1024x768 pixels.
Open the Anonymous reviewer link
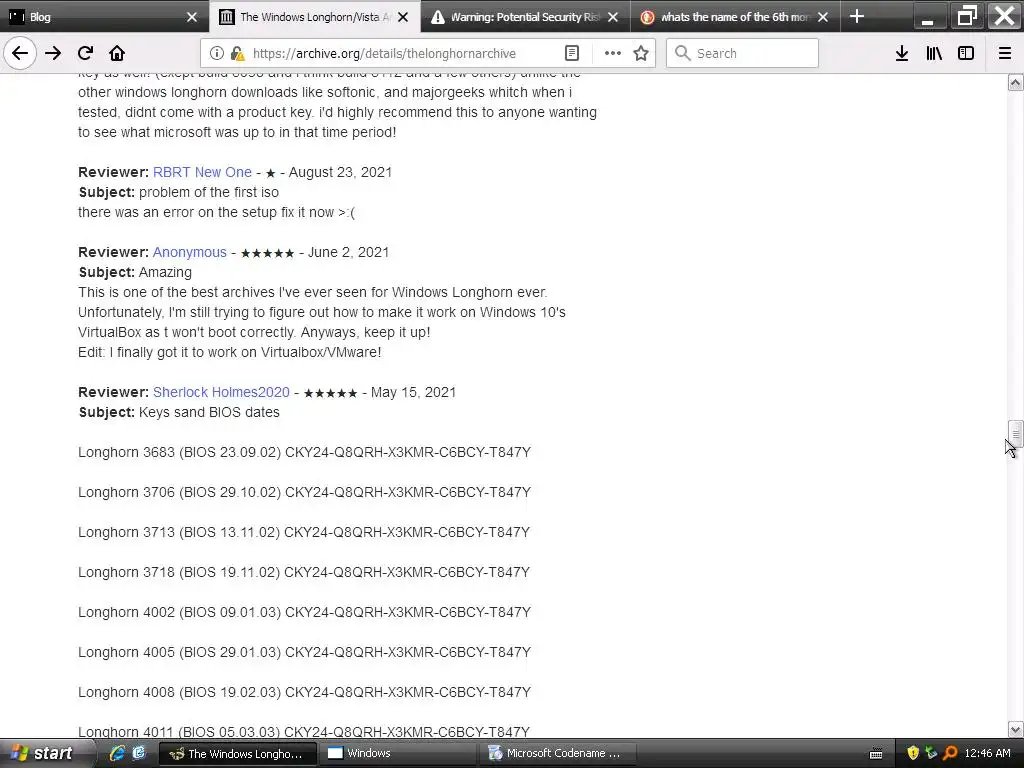coord(189,252)
